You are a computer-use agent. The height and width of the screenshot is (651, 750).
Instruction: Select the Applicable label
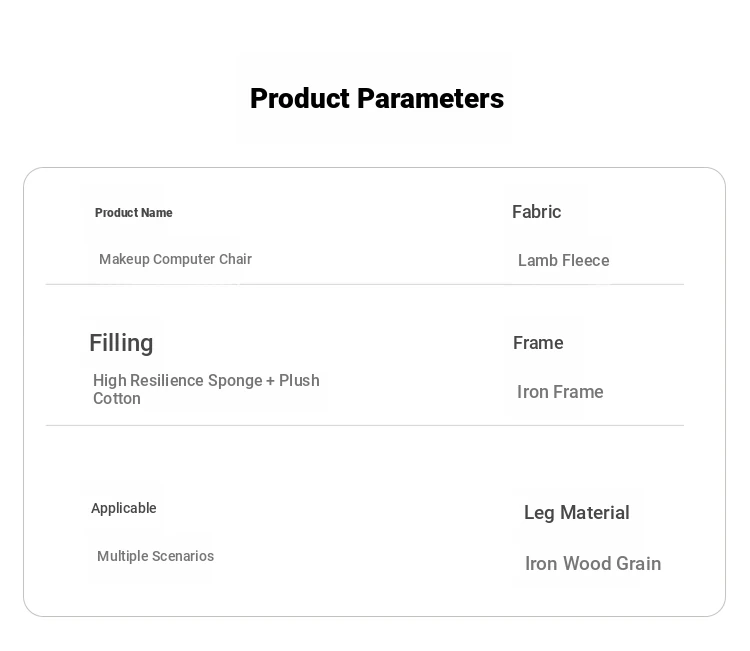point(123,508)
